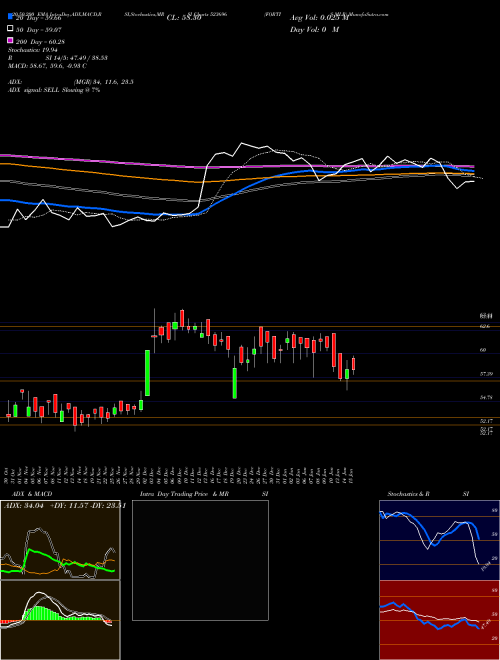
Task: Click the 'Stochastics: 19.94' readout
Action: click(33, 50)
